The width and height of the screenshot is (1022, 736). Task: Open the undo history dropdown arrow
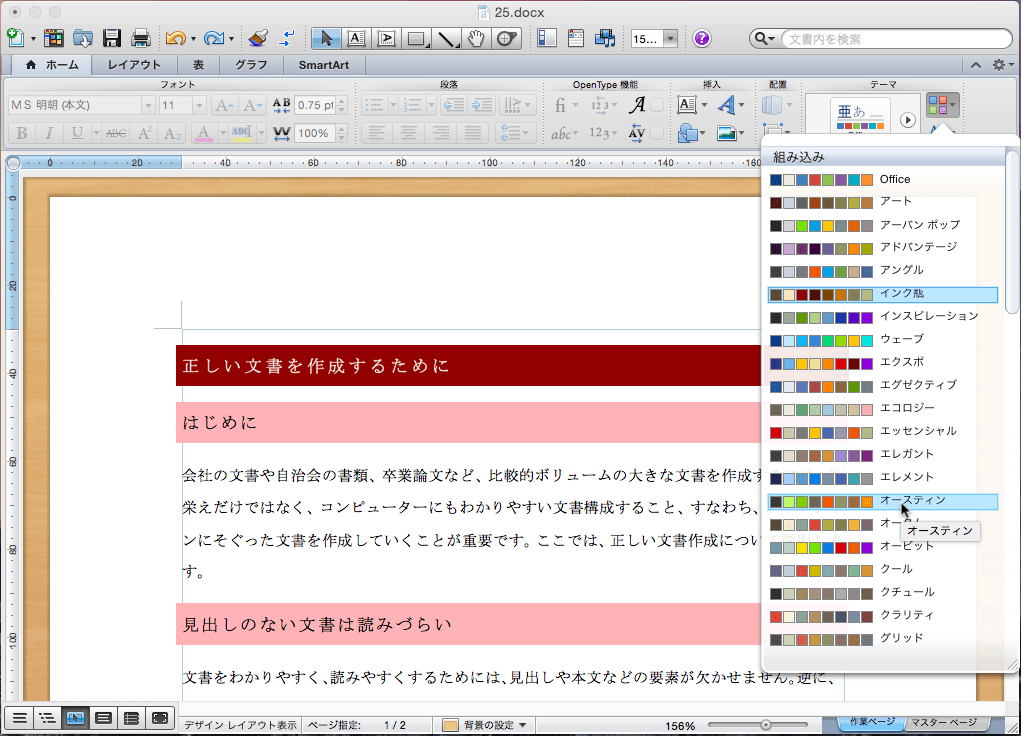tap(194, 39)
